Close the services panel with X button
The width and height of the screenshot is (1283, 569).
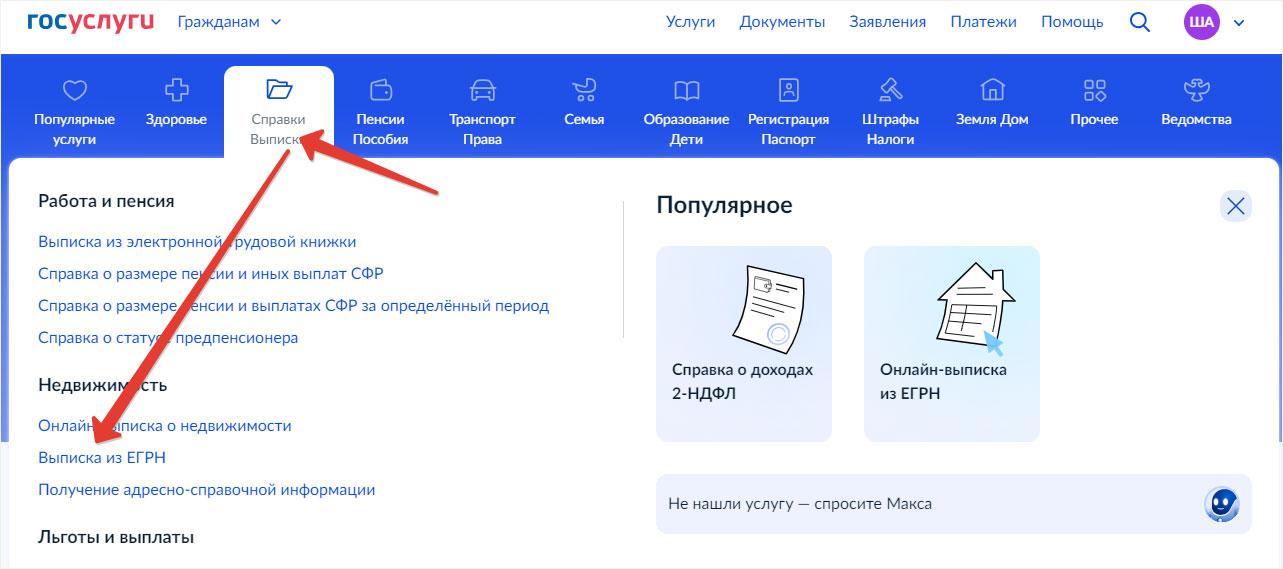1236,206
